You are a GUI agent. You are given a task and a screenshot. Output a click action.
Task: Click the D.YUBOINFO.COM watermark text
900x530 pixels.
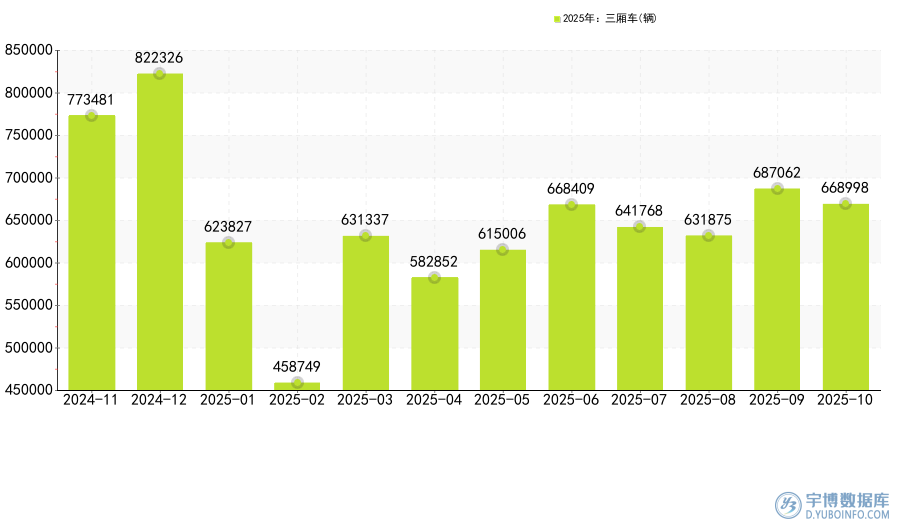(847, 515)
